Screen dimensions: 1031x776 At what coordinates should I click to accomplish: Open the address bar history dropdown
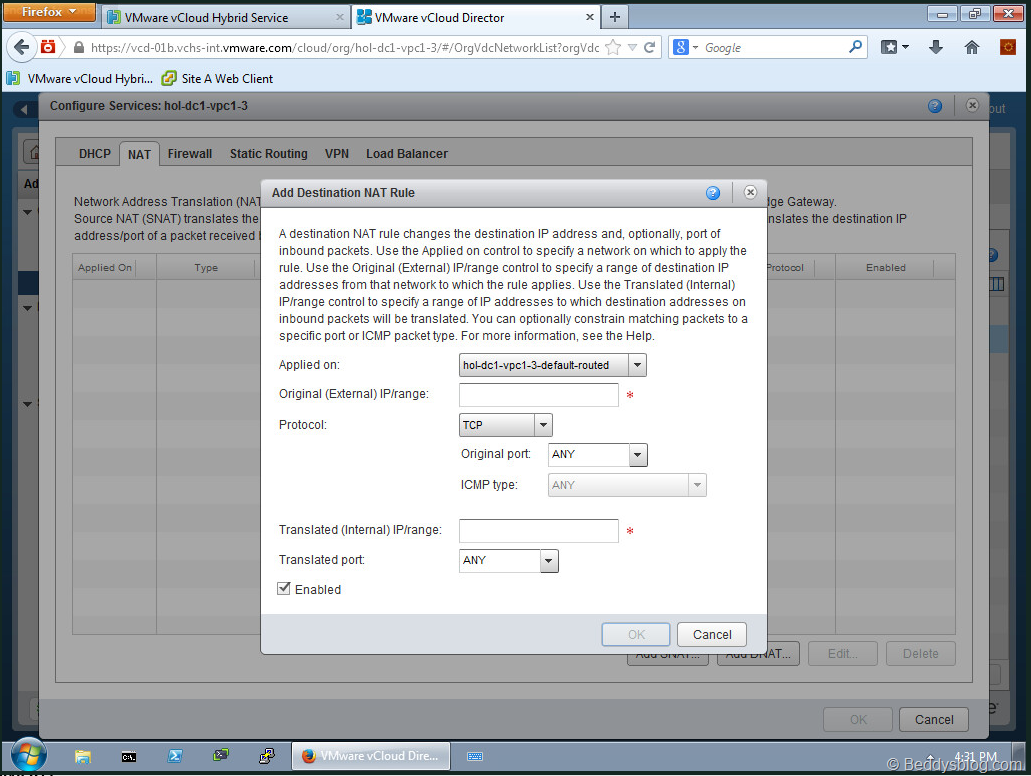pyautogui.click(x=633, y=47)
